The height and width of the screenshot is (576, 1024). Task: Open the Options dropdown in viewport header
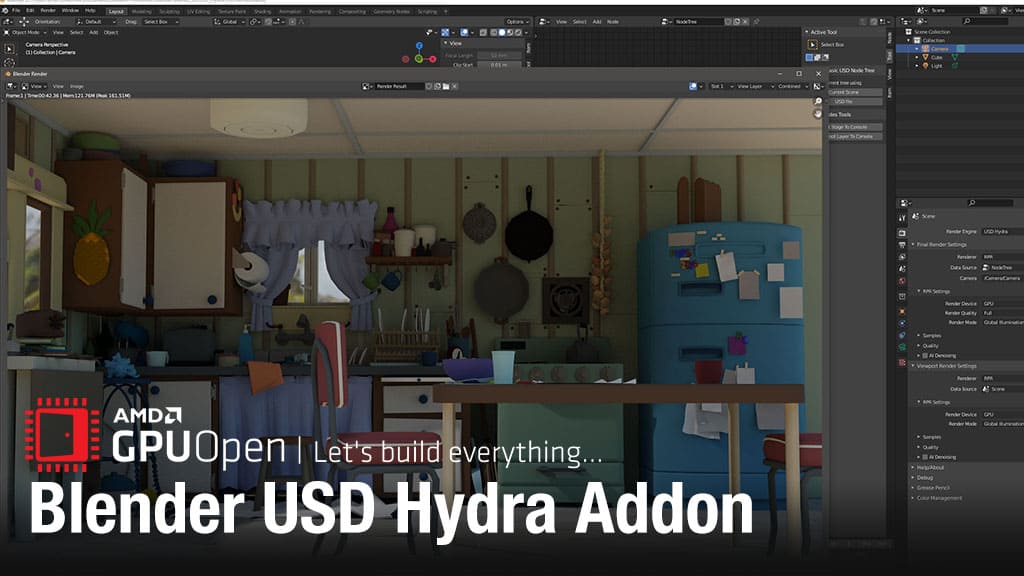pyautogui.click(x=517, y=22)
